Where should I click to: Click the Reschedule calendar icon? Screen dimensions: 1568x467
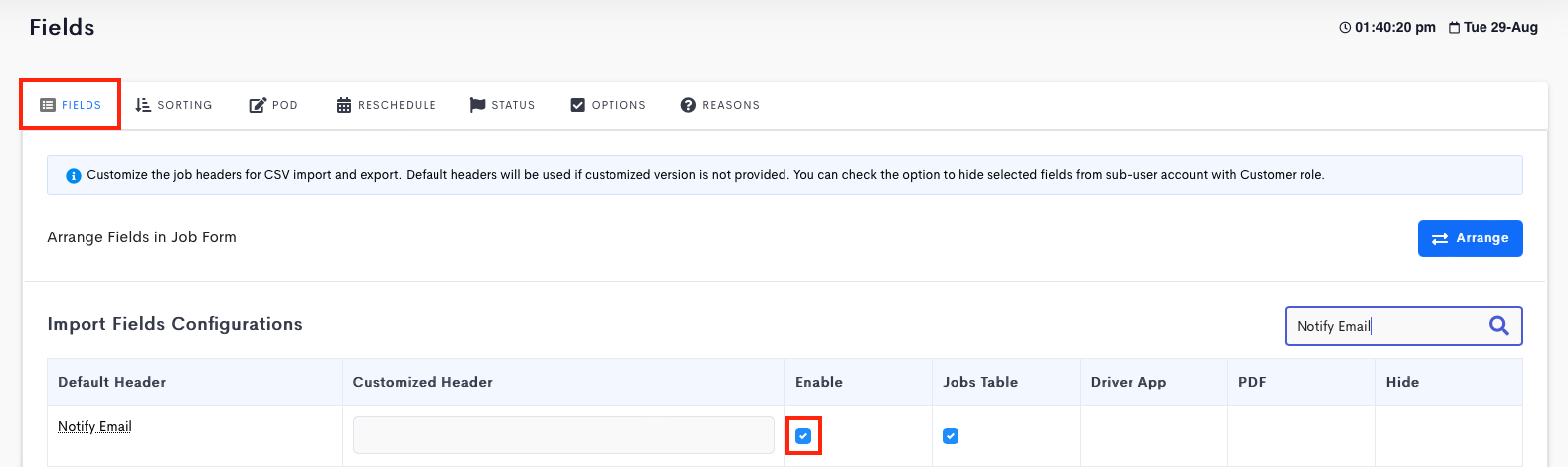pyautogui.click(x=344, y=105)
